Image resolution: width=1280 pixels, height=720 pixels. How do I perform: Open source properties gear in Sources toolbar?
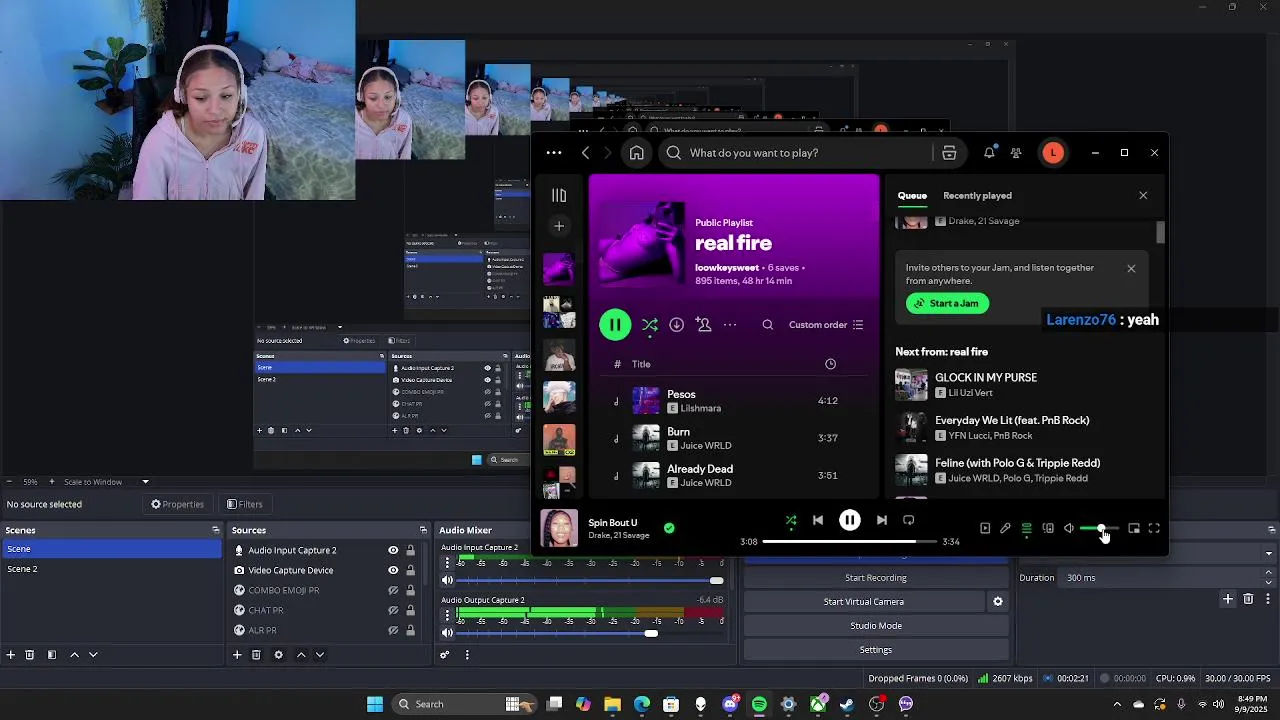click(278, 655)
